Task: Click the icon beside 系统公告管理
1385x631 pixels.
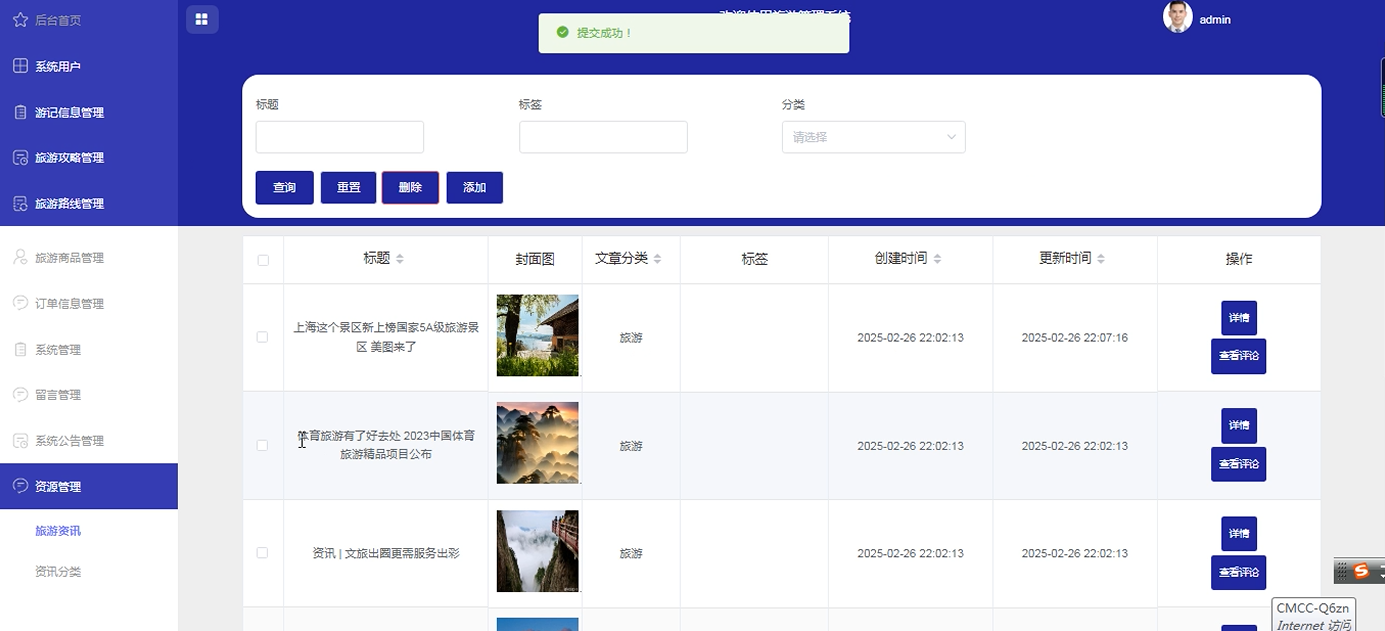Action: point(20,441)
